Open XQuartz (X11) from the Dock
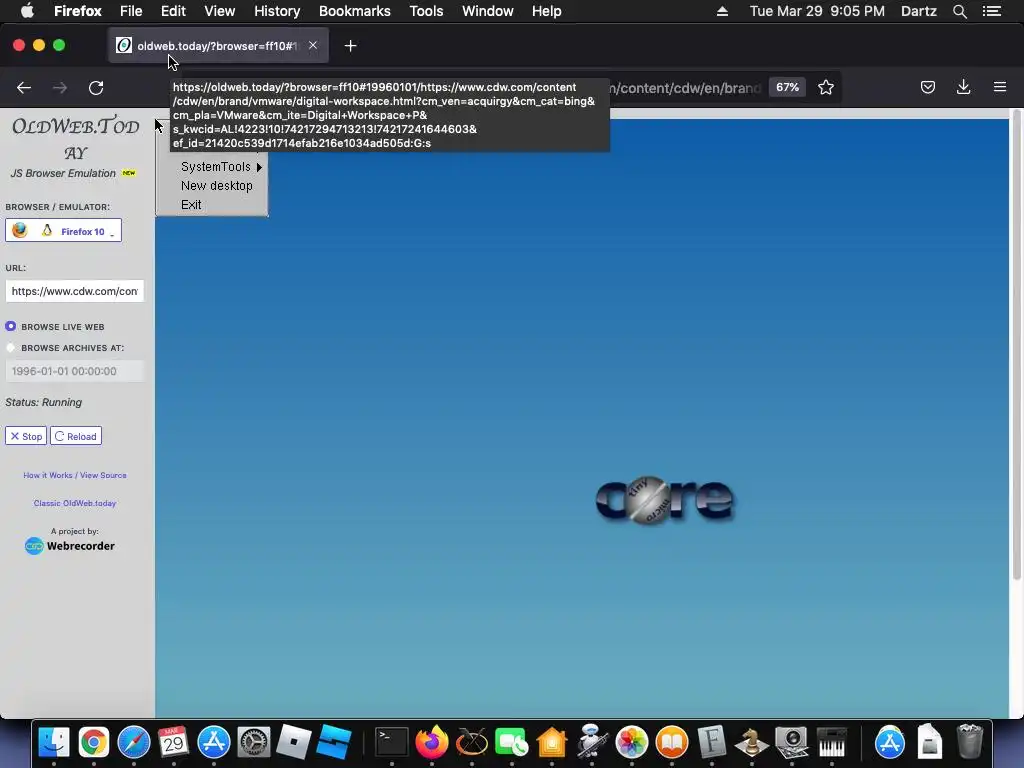Viewport: 1024px width, 768px height. pyautogui.click(x=472, y=742)
